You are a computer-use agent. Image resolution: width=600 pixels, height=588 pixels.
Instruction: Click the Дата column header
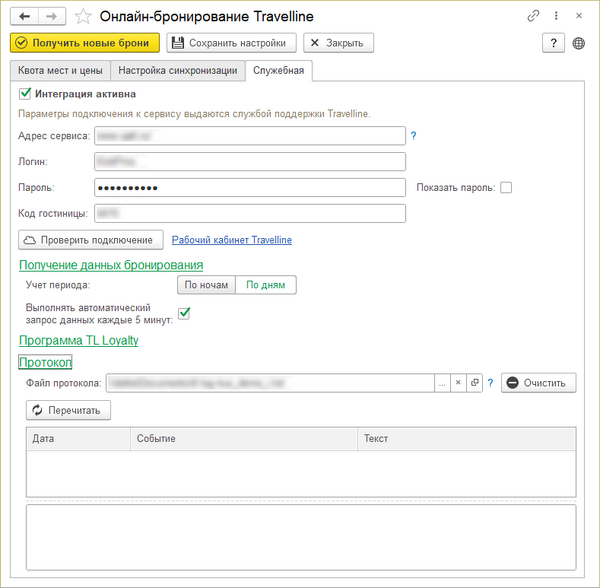(78, 439)
